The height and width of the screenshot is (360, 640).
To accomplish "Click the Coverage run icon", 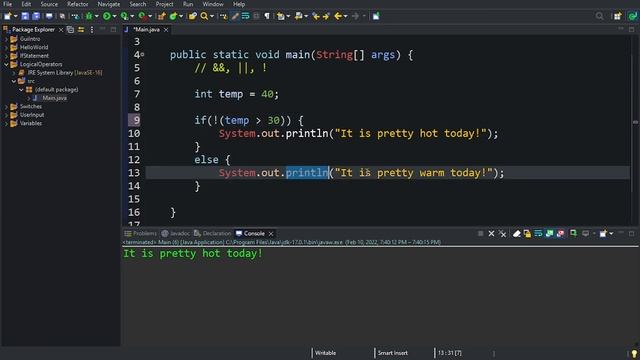I will (124, 16).
